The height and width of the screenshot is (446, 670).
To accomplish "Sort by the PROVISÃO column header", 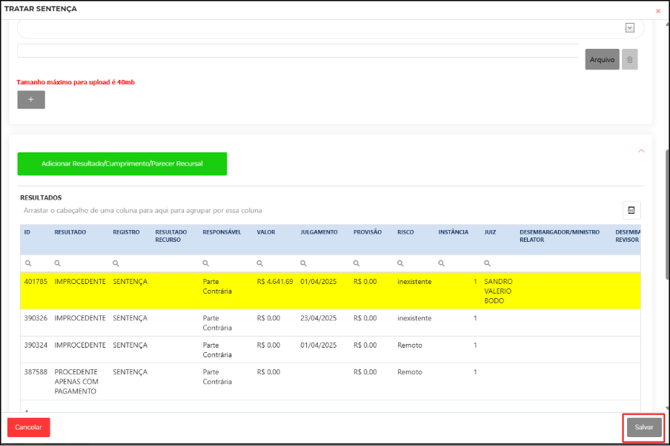I will point(368,232).
